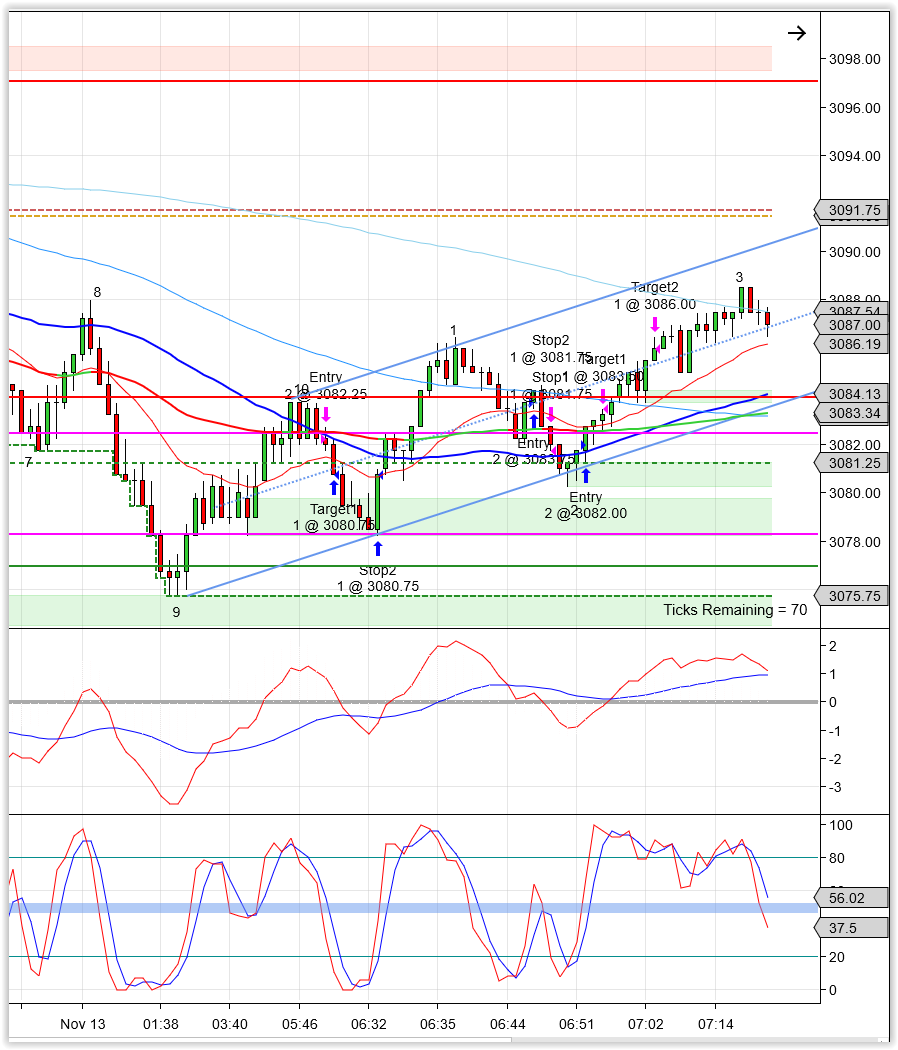Click the 'Entry' label above '2 @ 3082.25'
This screenshot has width=898, height=1050.
pos(326,377)
